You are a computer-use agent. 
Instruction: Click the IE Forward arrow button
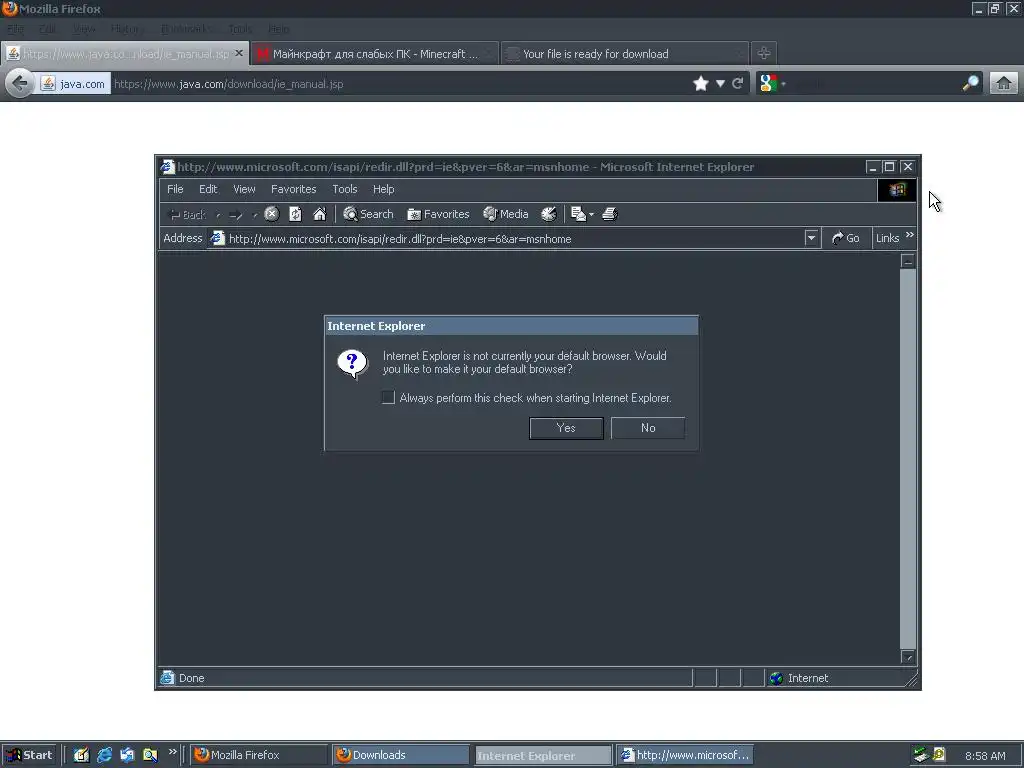(236, 214)
